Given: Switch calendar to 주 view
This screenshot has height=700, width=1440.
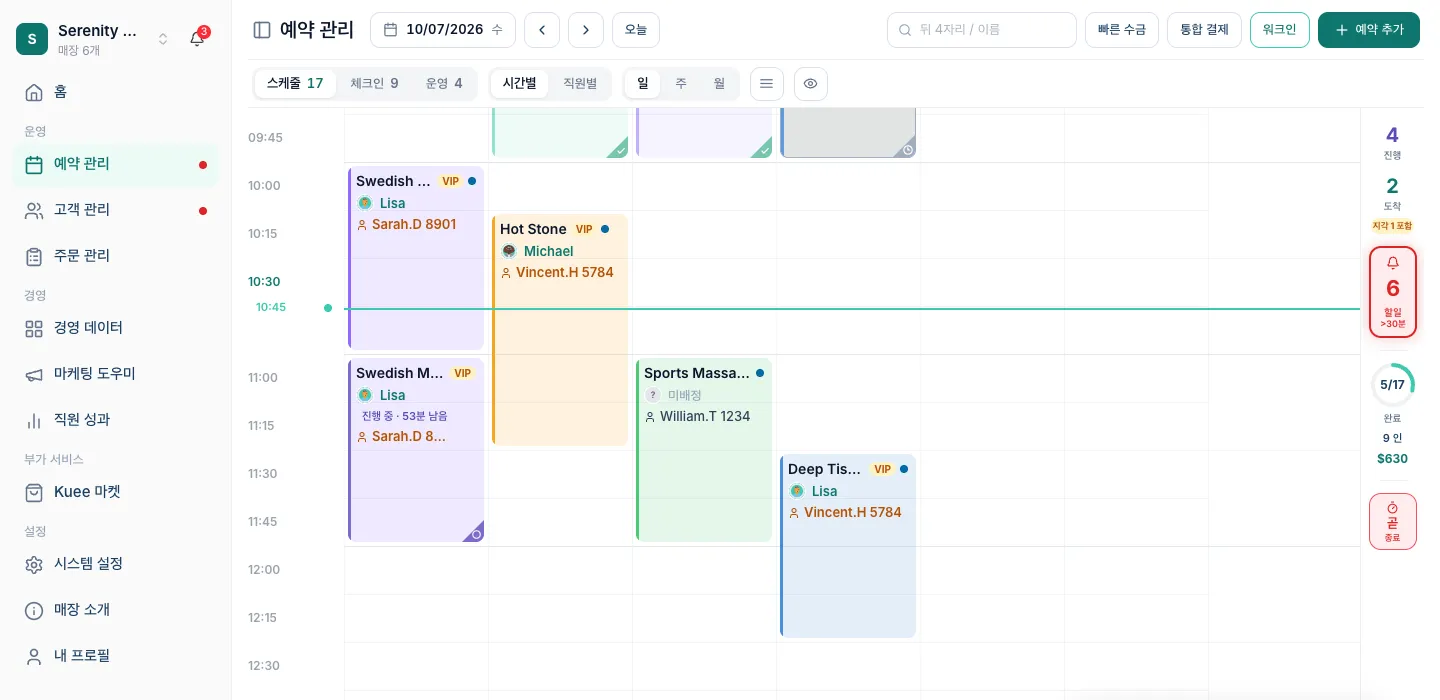Looking at the screenshot, I should coord(681,84).
